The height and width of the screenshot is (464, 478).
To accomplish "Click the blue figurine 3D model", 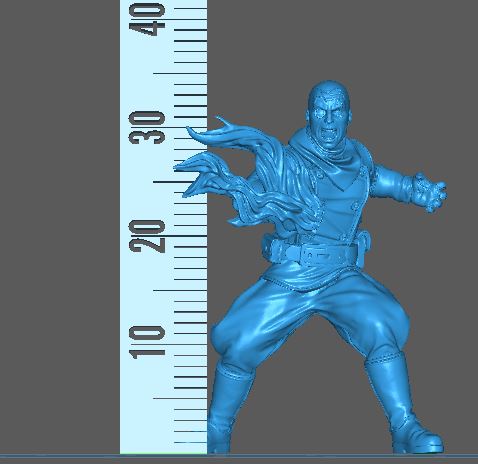I will [310, 267].
